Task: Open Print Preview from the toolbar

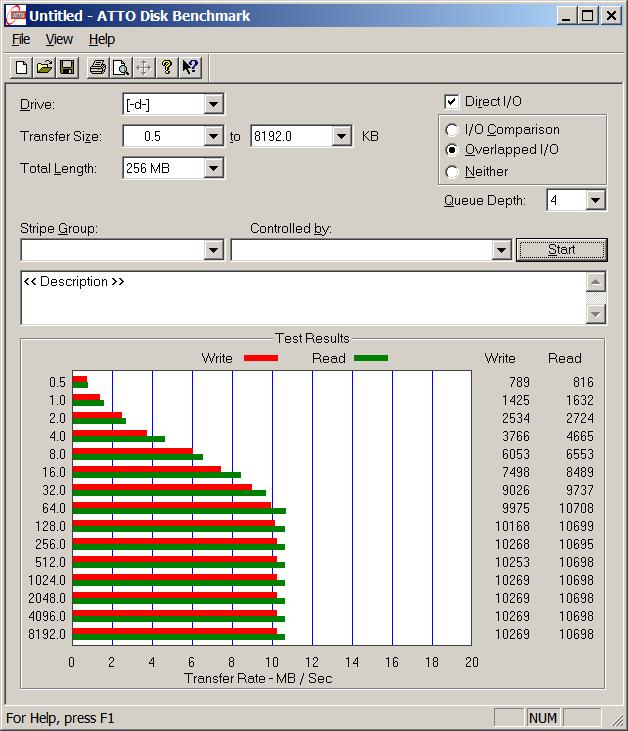Action: tap(120, 67)
